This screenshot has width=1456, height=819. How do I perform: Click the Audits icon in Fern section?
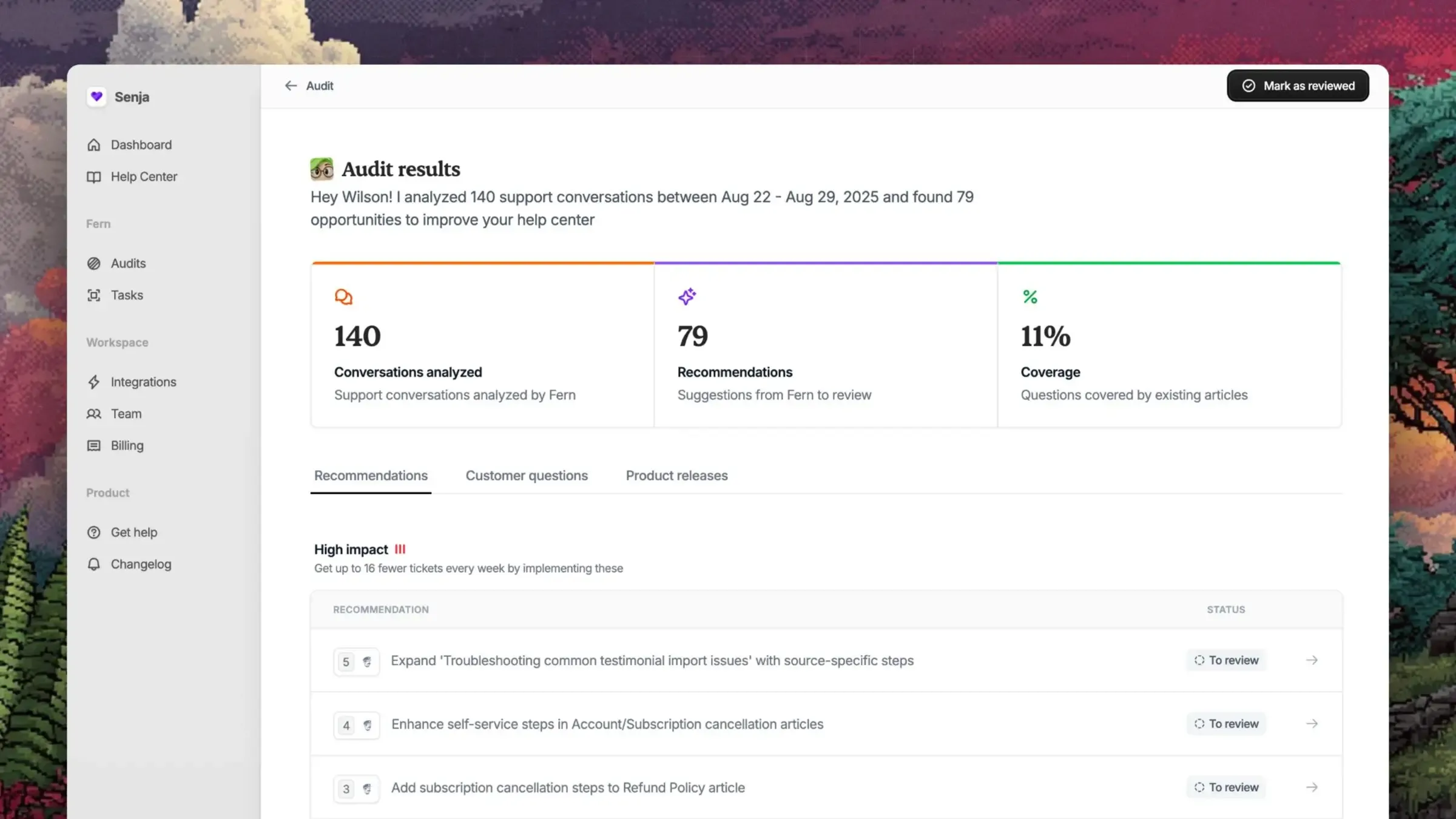93,263
